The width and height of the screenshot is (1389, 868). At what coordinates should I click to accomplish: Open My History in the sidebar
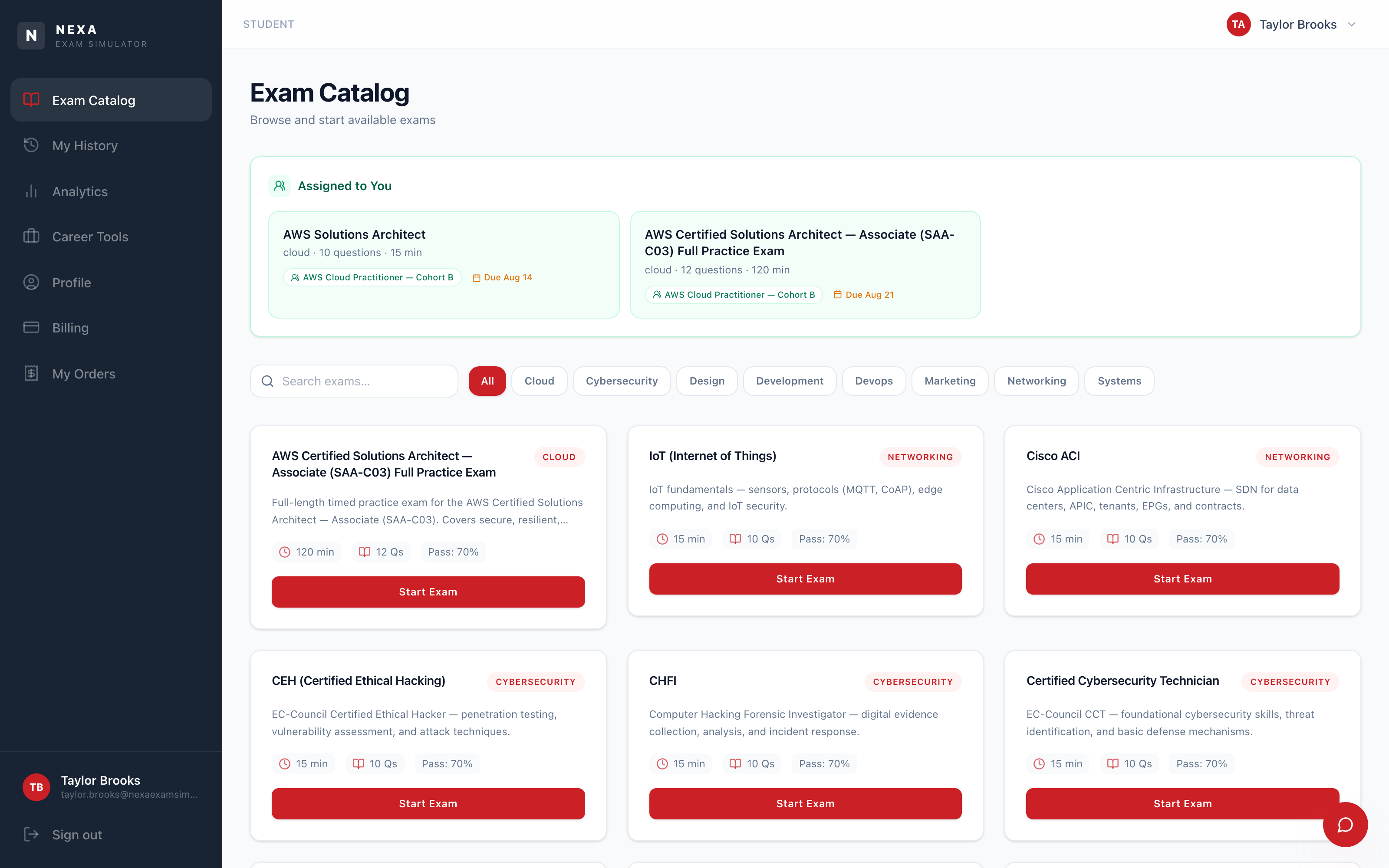[x=112, y=145]
